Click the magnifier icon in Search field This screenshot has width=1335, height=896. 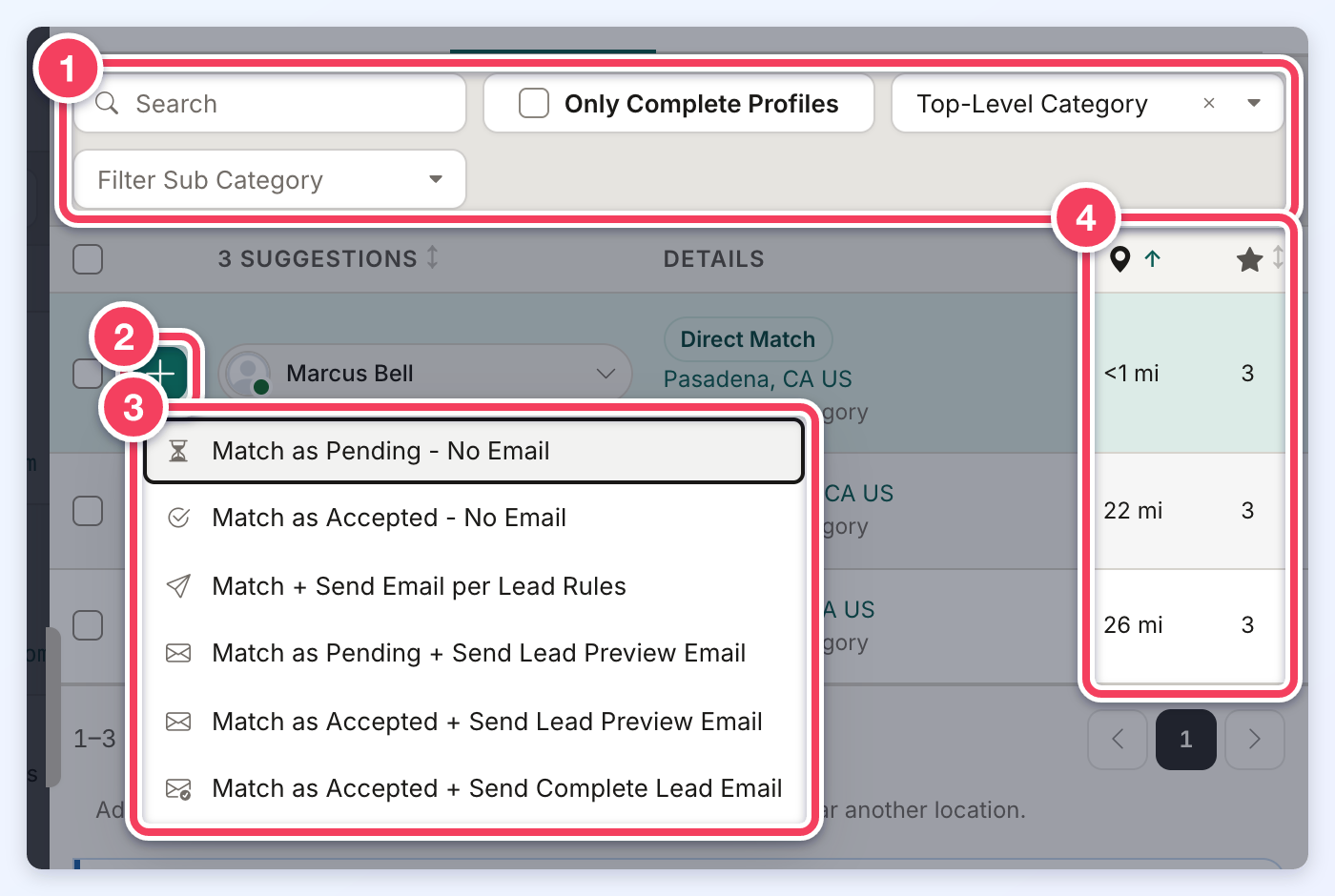pos(107,103)
